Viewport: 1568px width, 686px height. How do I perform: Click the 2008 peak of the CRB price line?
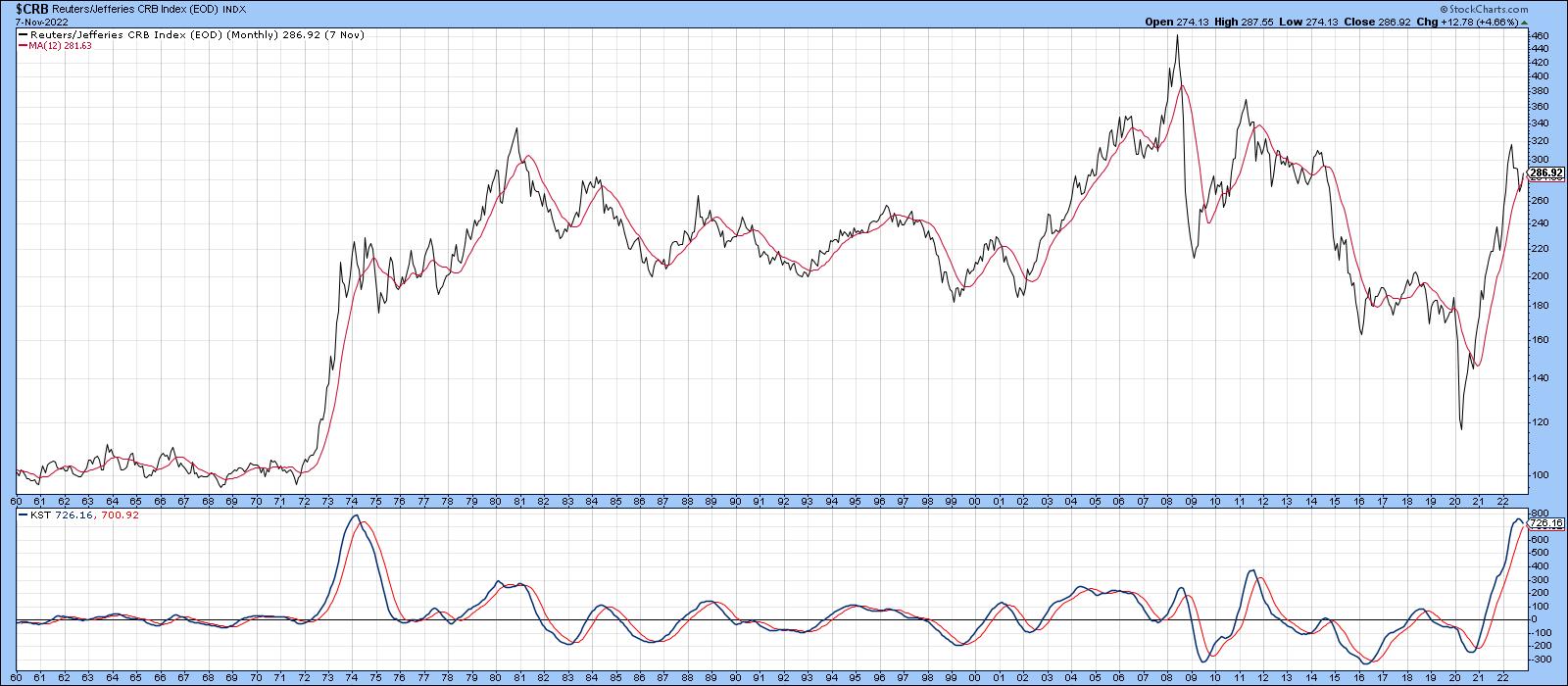(x=1176, y=35)
